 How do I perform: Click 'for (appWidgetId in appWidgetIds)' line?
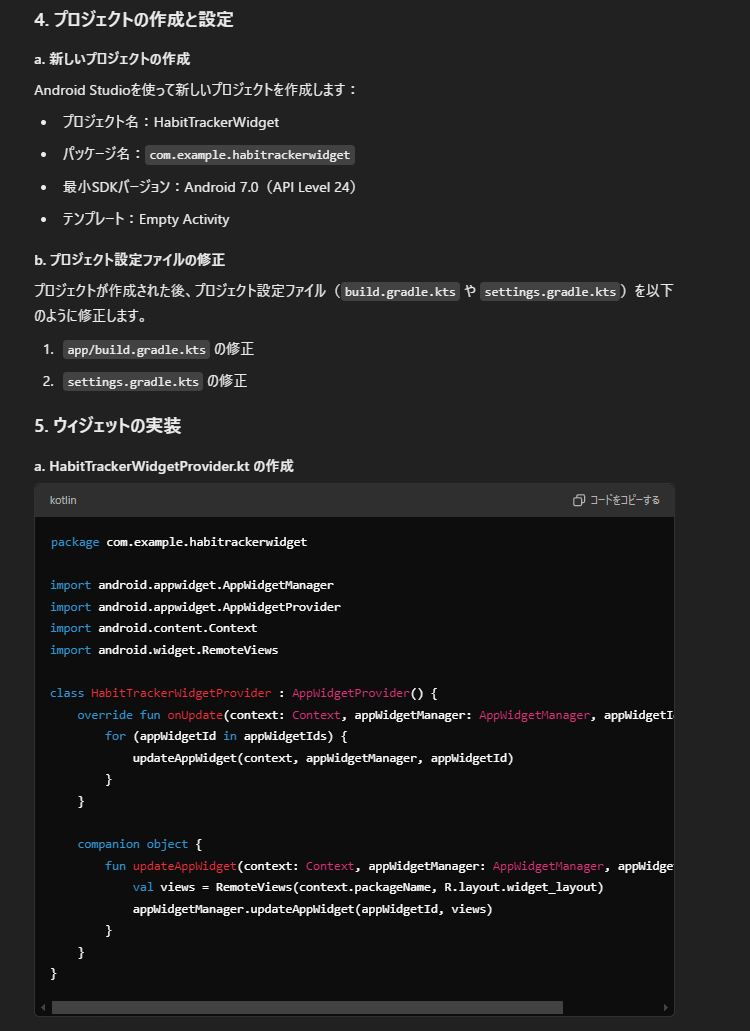pos(226,736)
